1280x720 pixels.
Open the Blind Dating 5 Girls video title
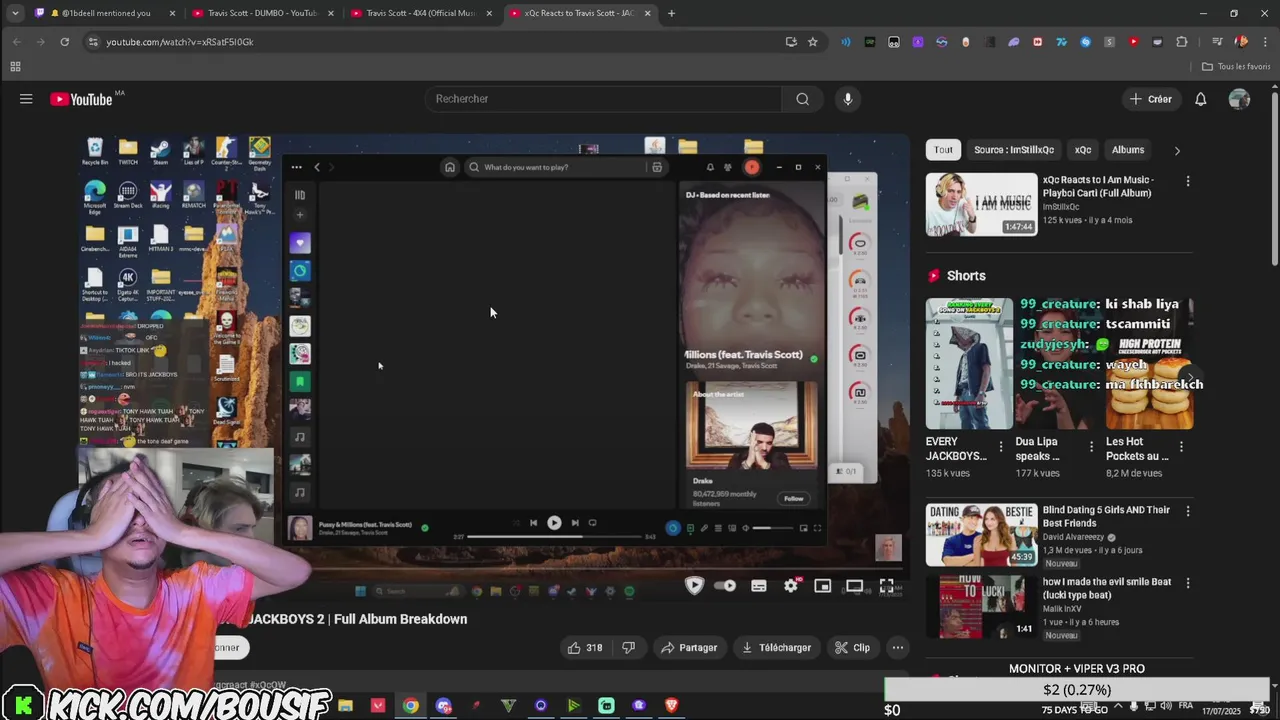click(x=1106, y=516)
